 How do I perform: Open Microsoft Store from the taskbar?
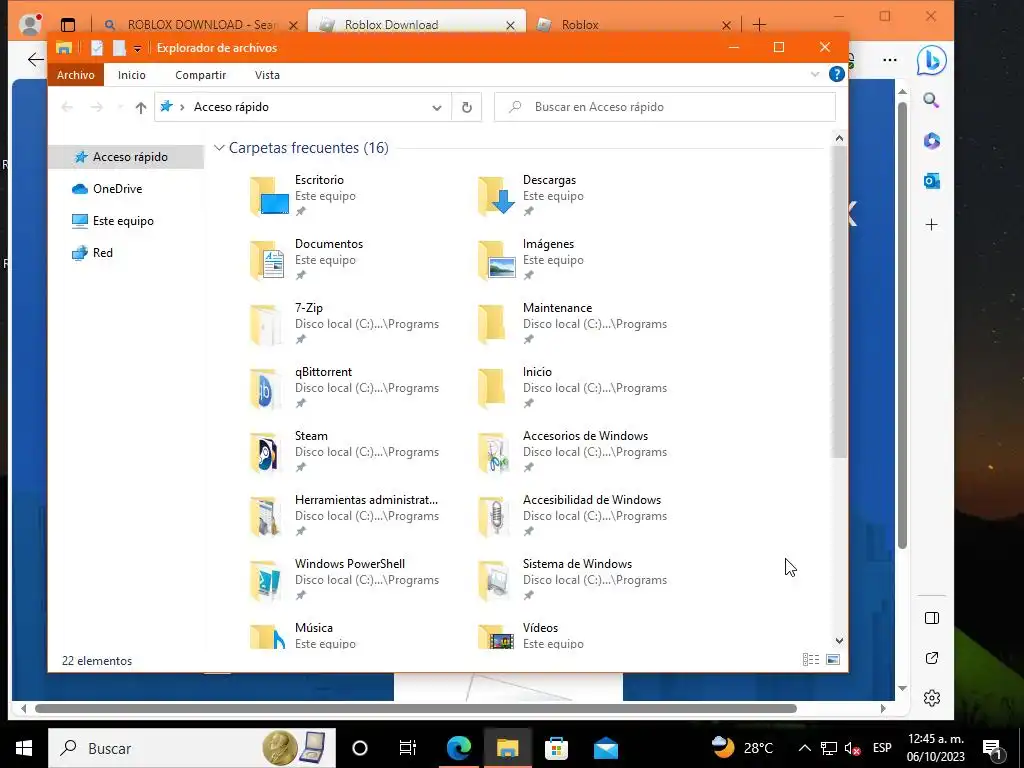pyautogui.click(x=556, y=748)
